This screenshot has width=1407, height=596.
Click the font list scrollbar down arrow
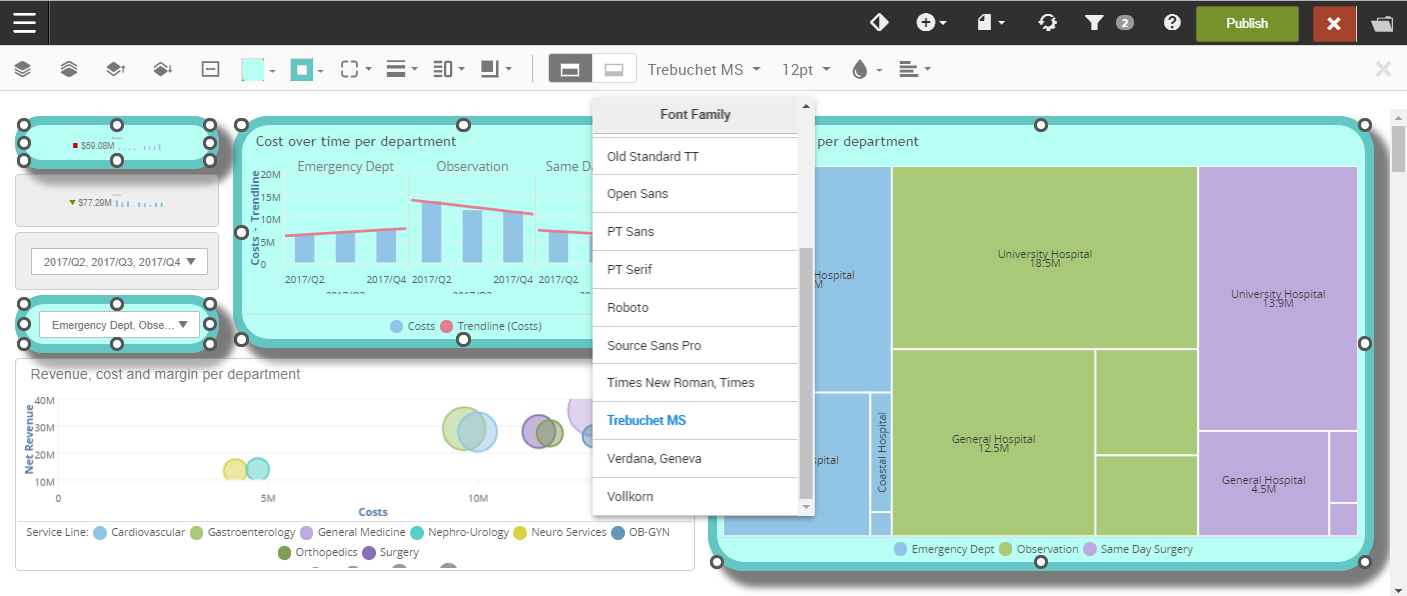(806, 508)
